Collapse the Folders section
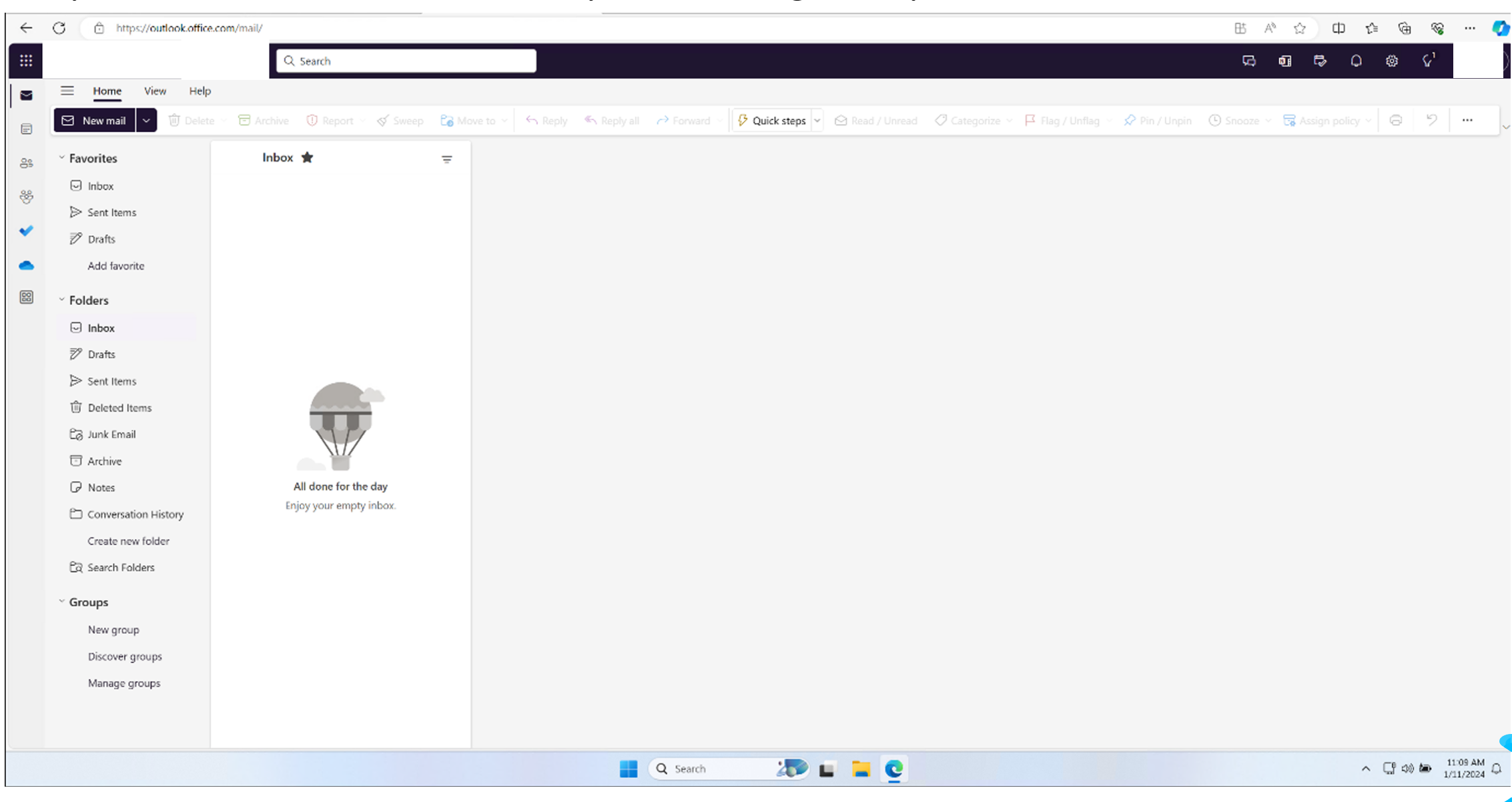The image size is (1512, 802). click(61, 300)
